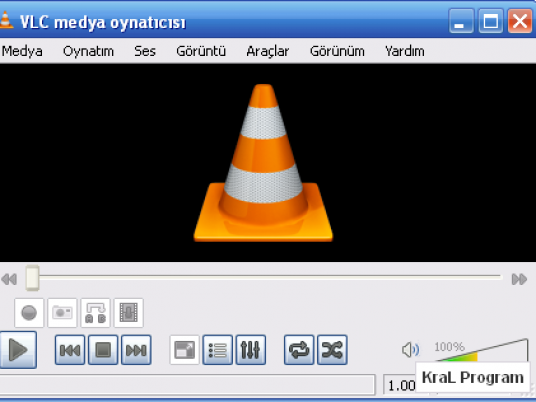Screen dimensions: 536x402
Task: Open the Görünüm menu
Action: (337, 51)
